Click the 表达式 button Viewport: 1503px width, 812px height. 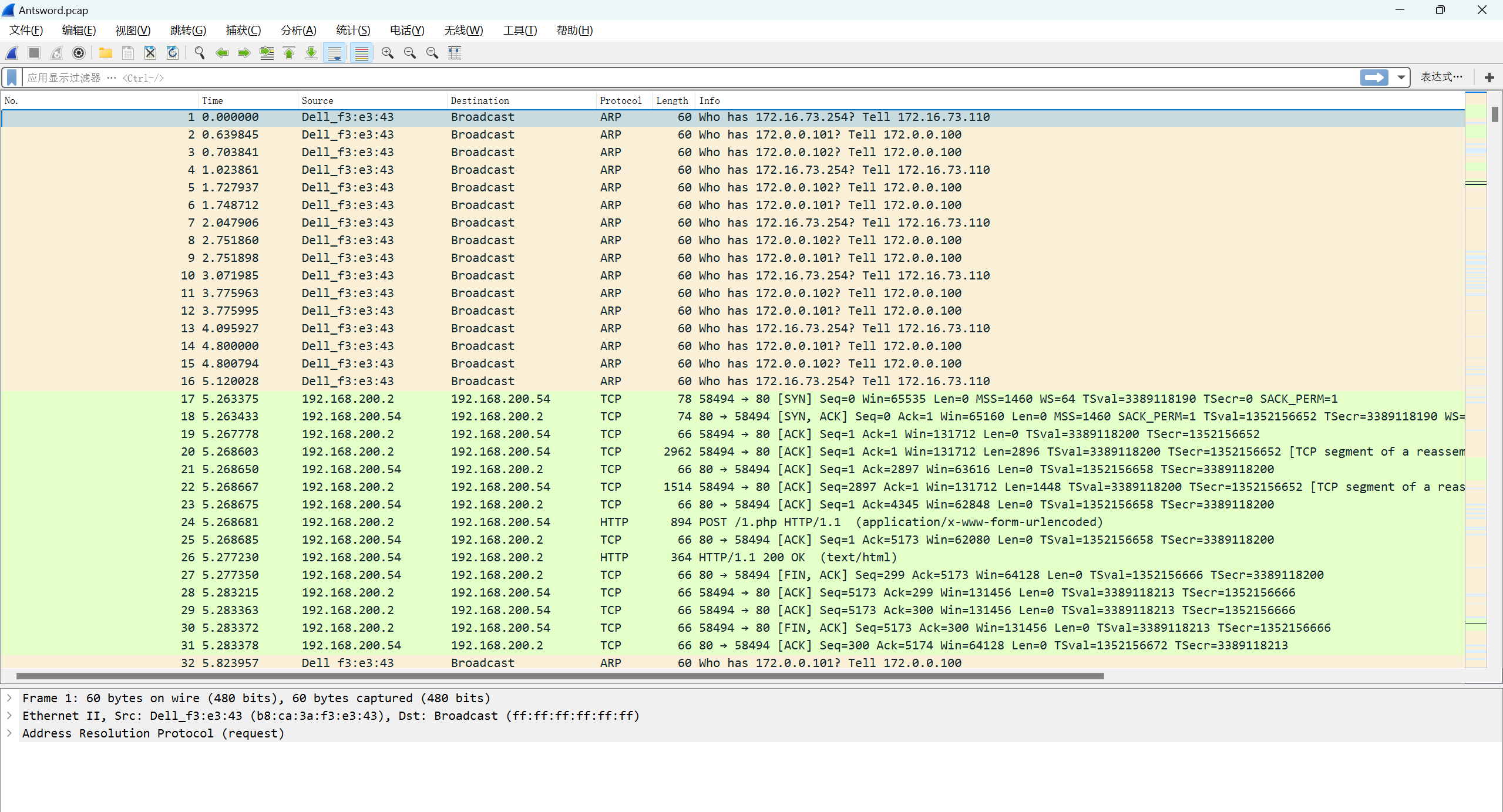pos(1441,77)
